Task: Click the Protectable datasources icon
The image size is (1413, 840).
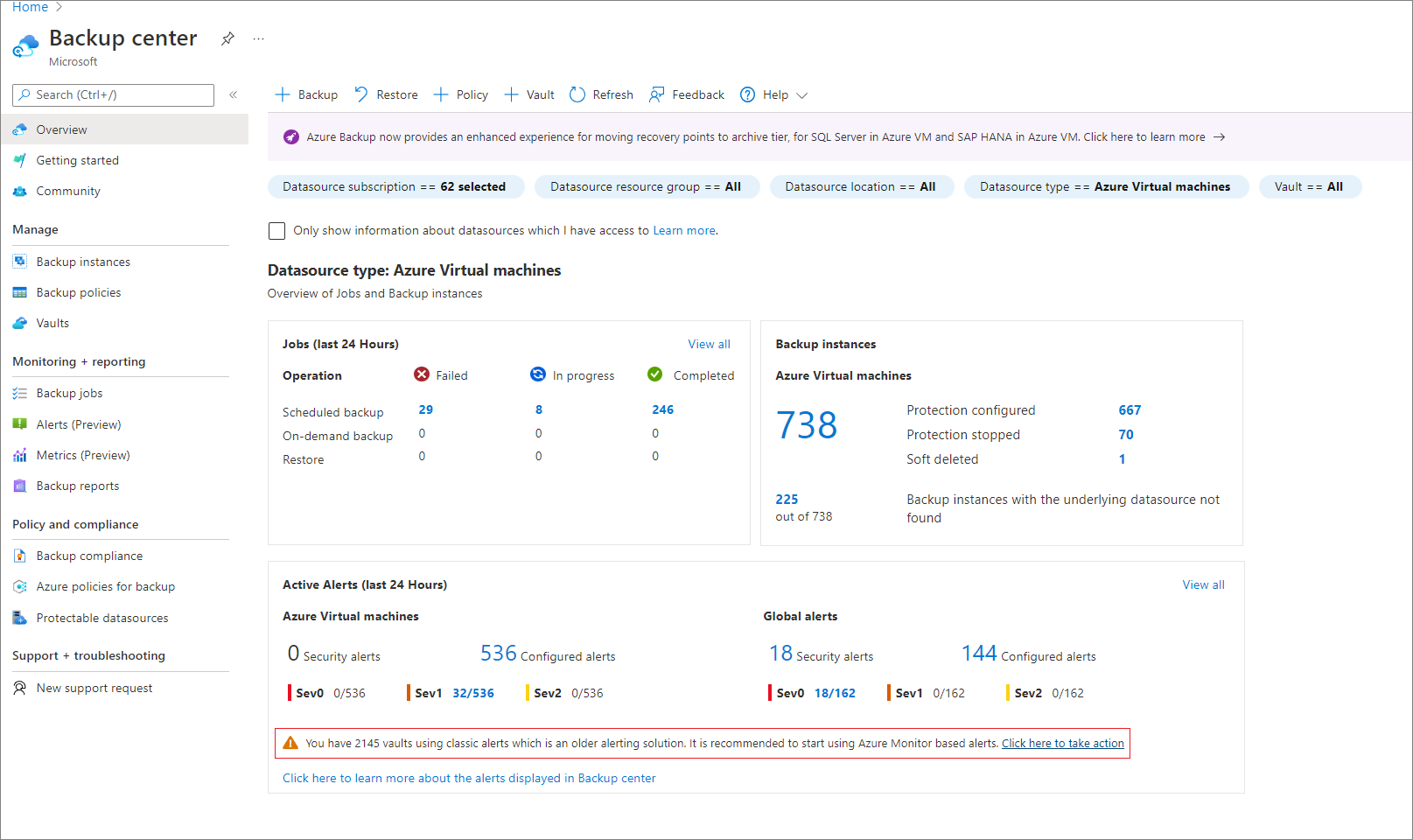Action: point(19,618)
